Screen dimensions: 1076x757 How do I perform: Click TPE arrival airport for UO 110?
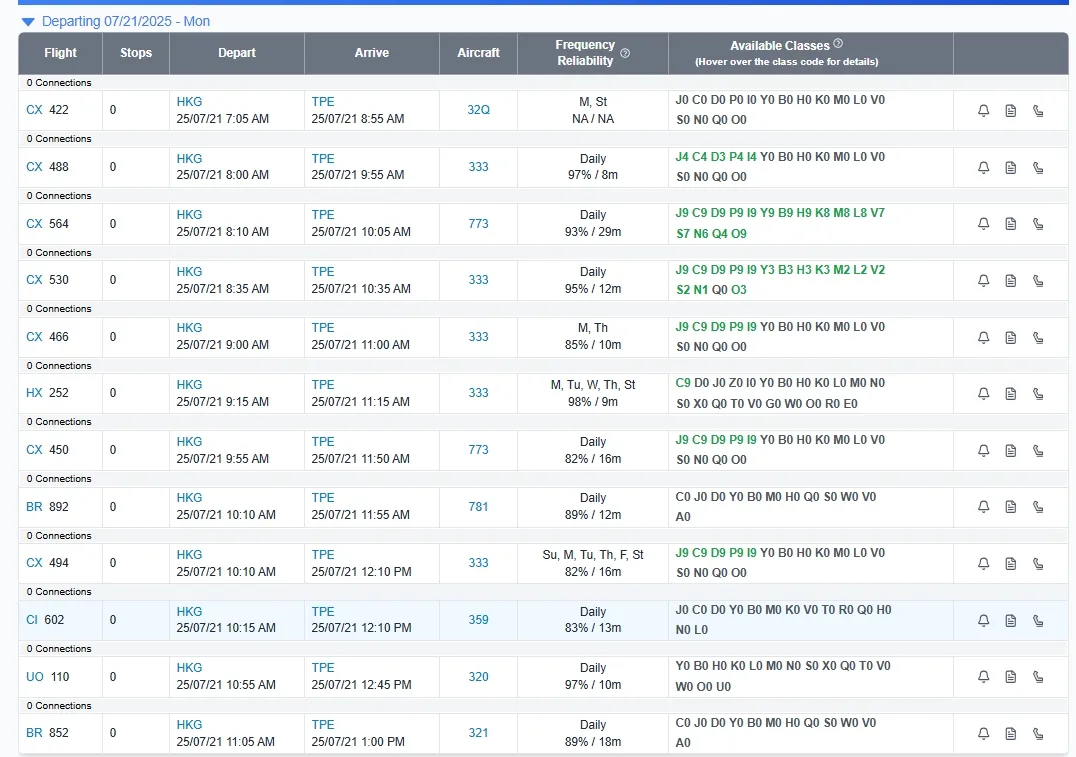[323, 668]
